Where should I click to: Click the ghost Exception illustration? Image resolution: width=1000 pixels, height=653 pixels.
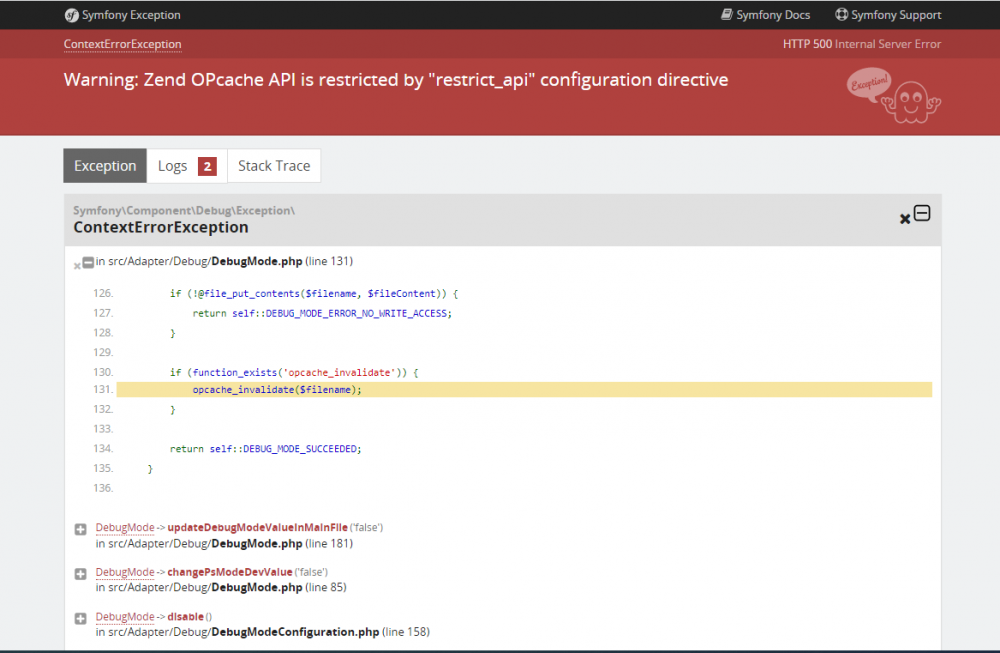tap(893, 96)
